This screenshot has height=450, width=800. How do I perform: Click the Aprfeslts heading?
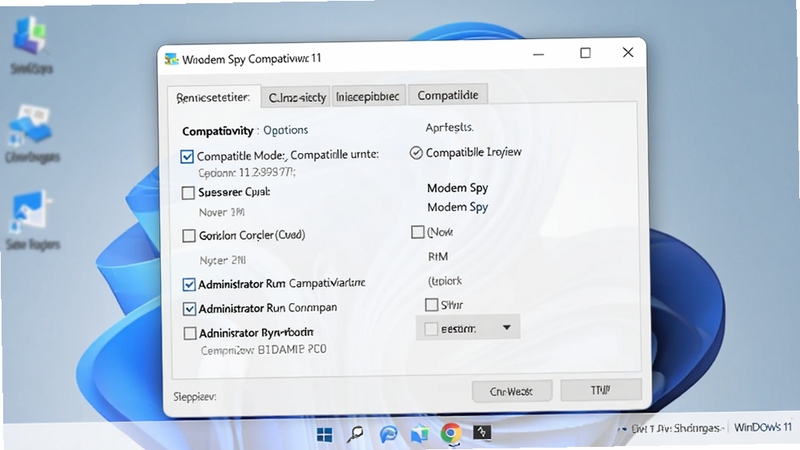[449, 128]
